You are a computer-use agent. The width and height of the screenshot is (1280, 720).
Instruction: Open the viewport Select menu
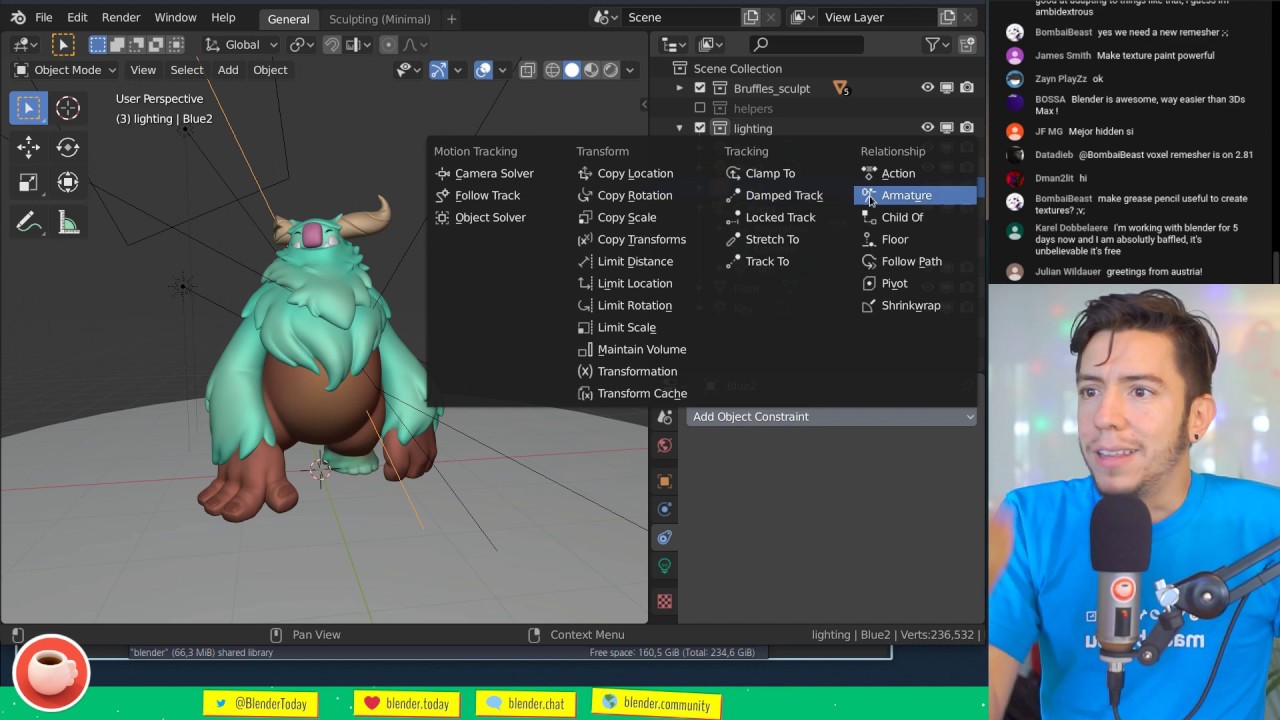coord(187,70)
